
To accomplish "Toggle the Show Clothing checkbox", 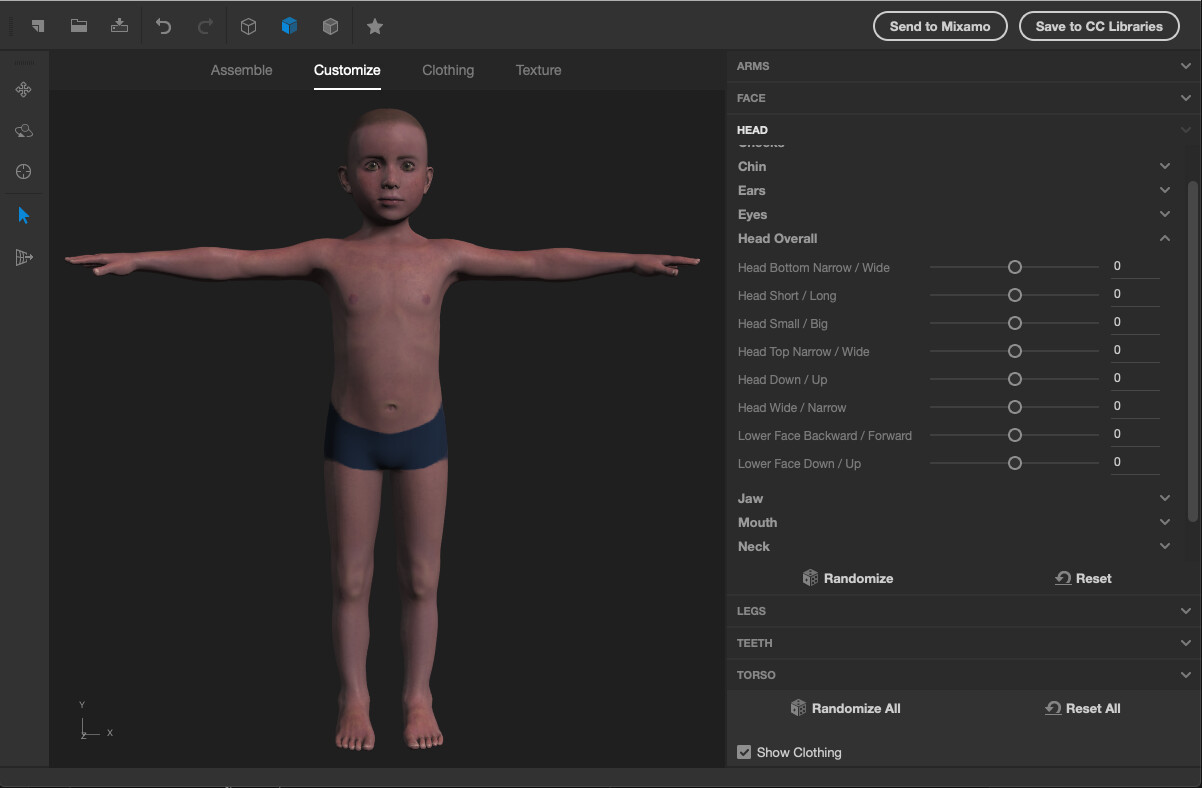I will click(744, 752).
